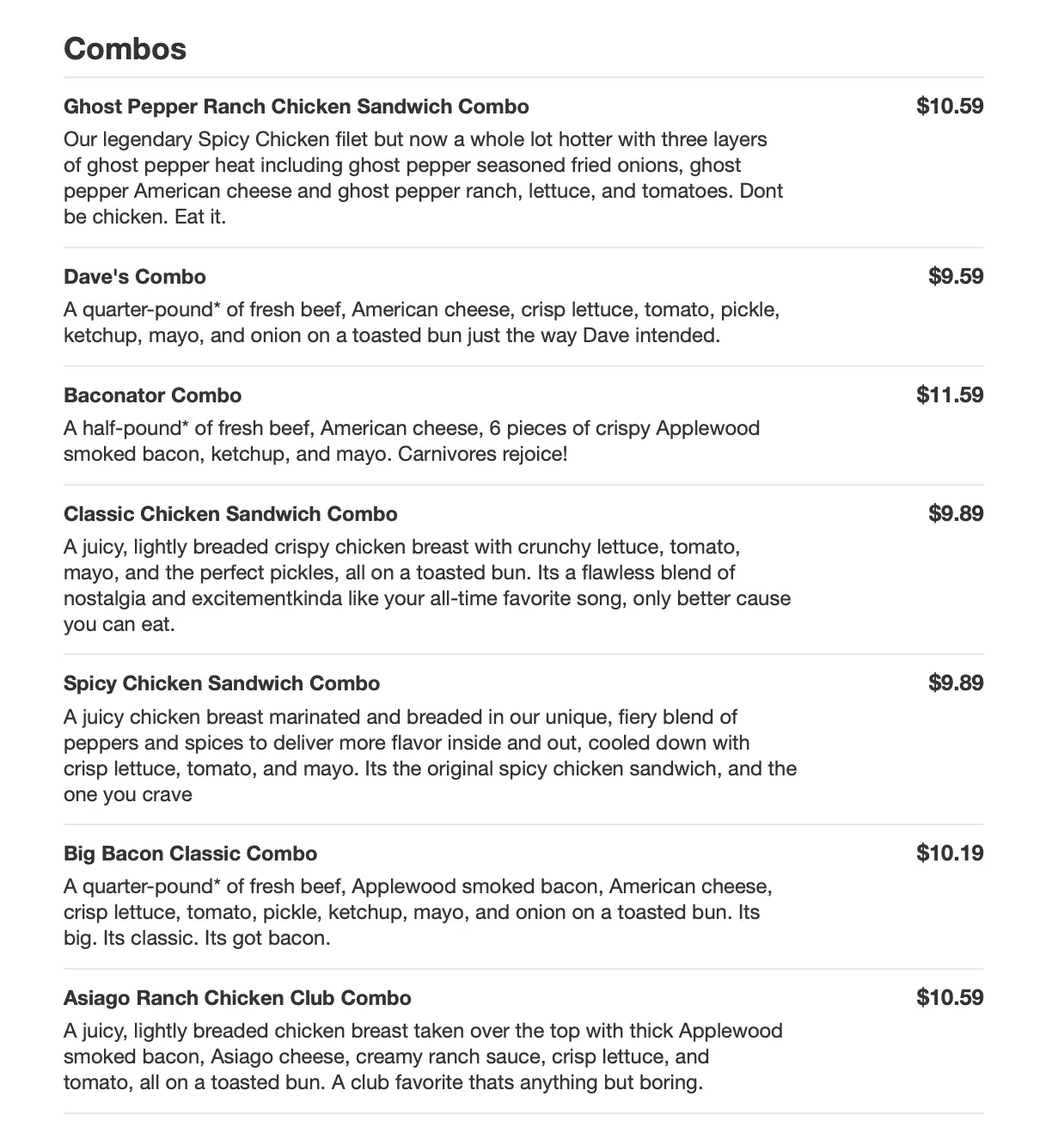Image resolution: width=1064 pixels, height=1121 pixels.
Task: Click the Combos section heading
Action: click(125, 48)
